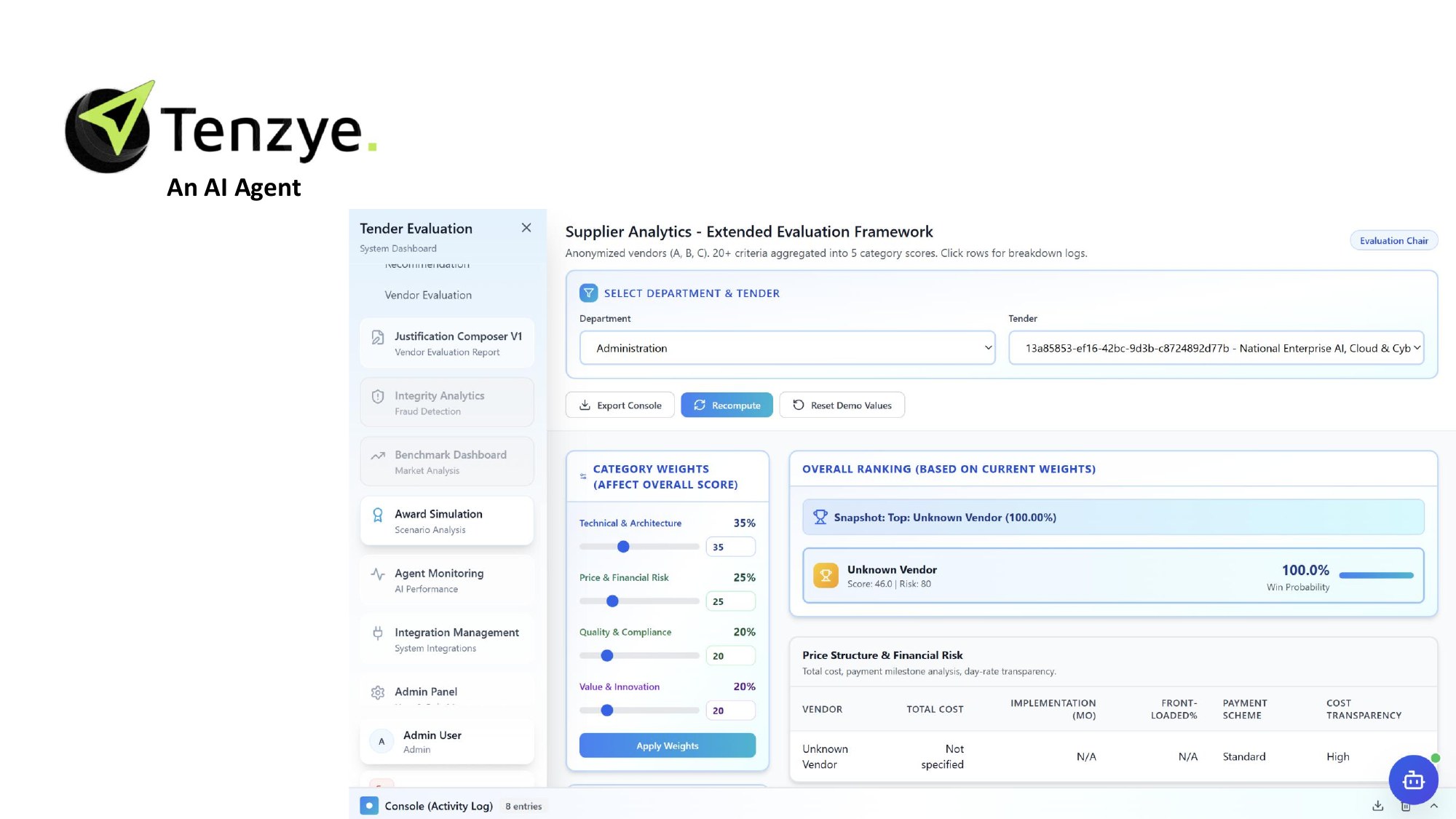Click the Console download icon
1456x819 pixels.
click(x=1377, y=806)
